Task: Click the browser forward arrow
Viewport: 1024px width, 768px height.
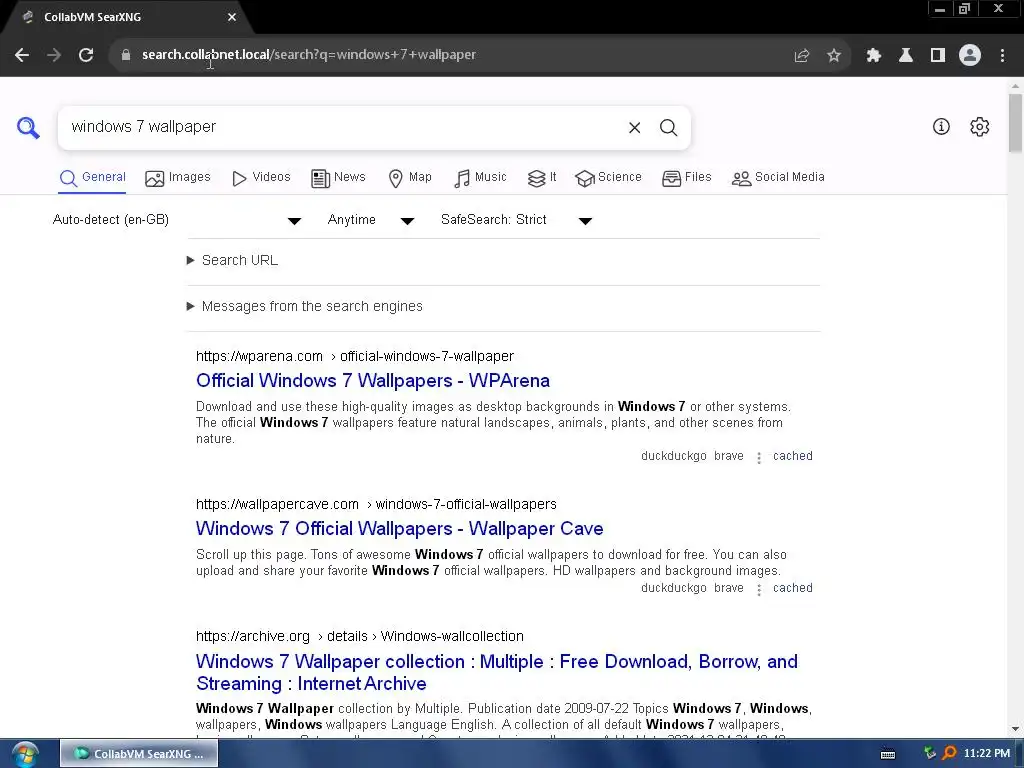Action: point(54,55)
